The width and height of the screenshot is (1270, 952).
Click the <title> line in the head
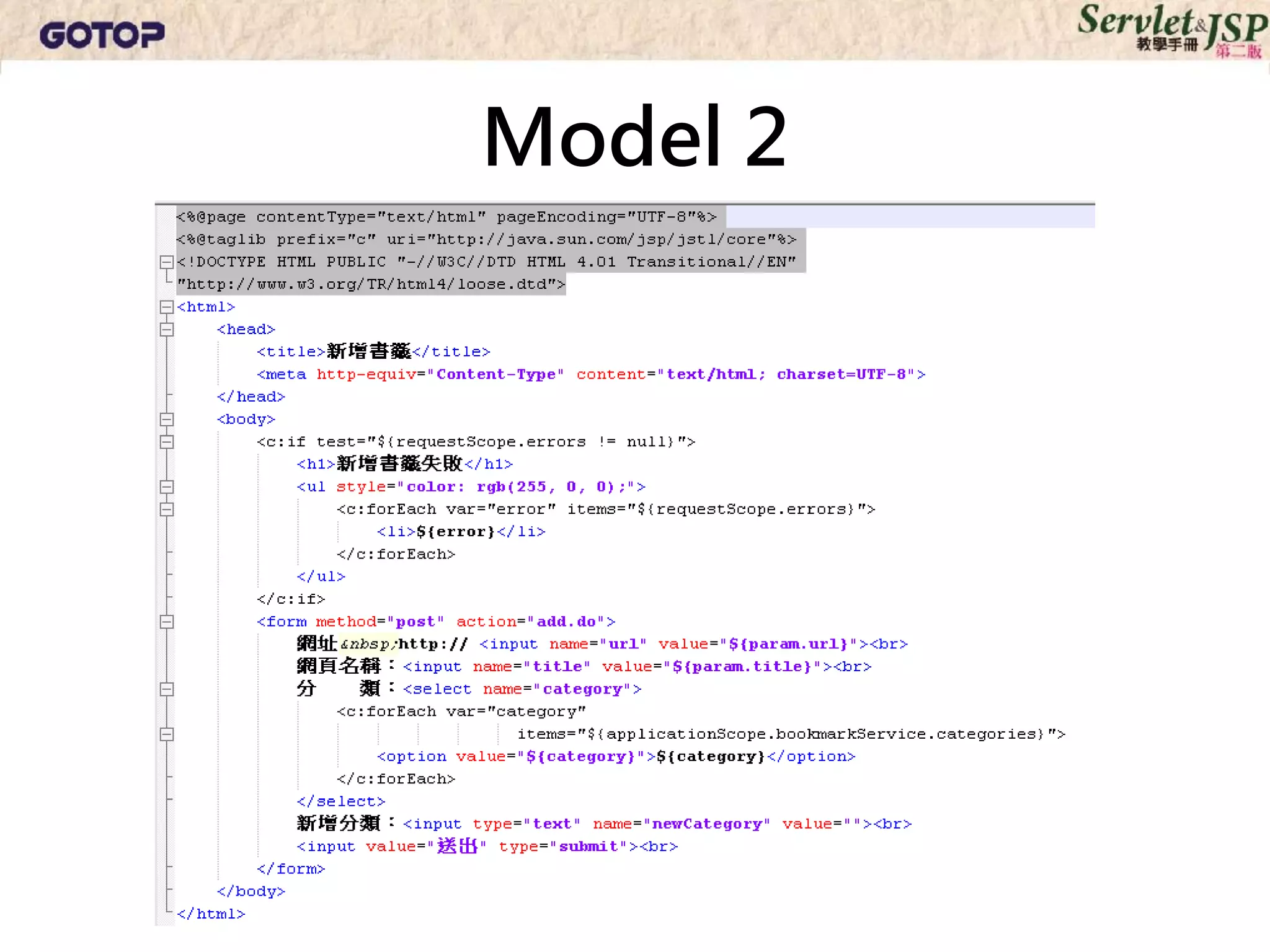click(x=374, y=351)
